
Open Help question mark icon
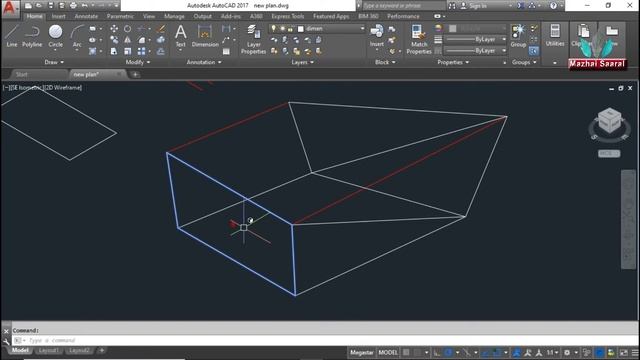[553, 6]
